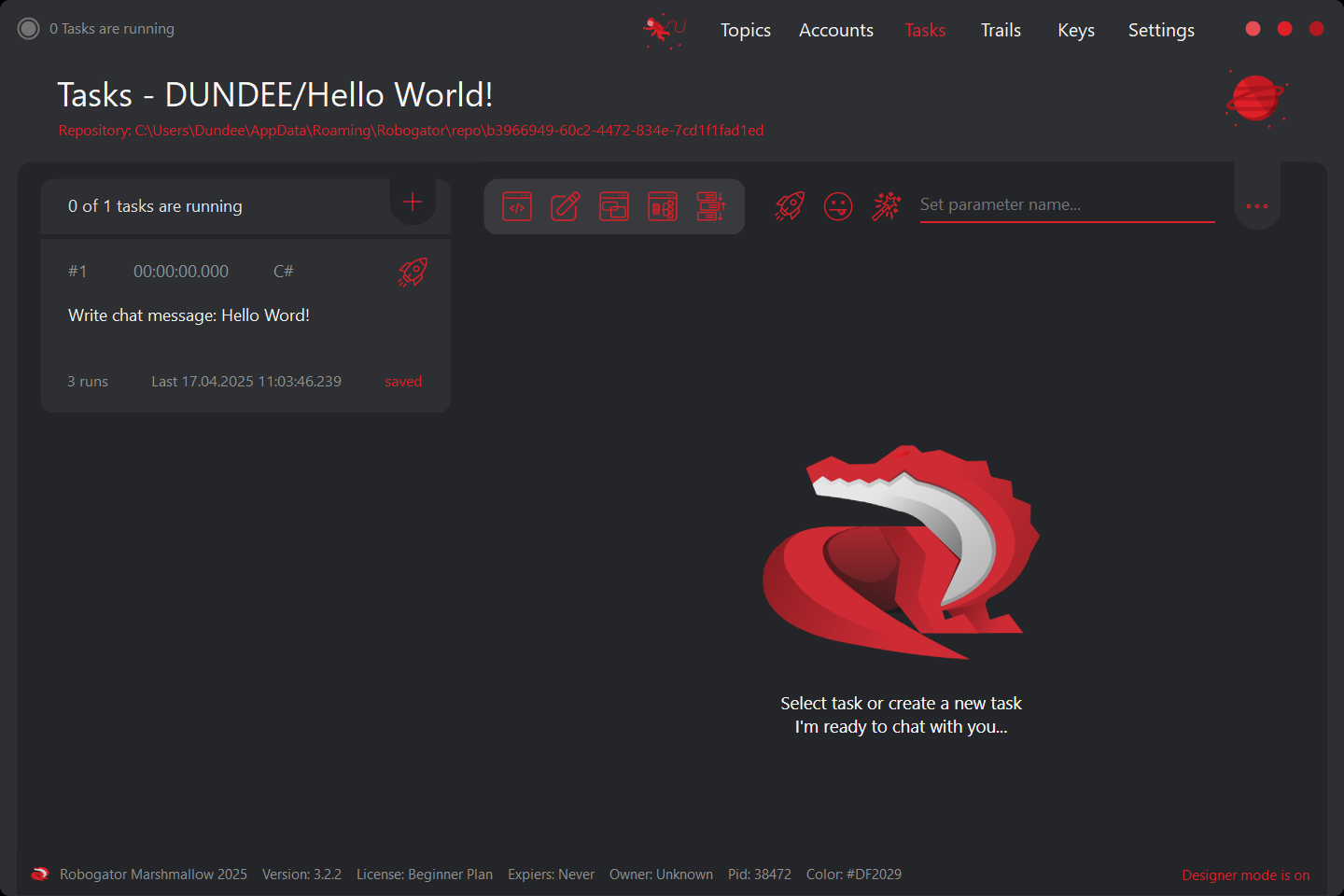
Task: Click the Robogator logo in status bar
Action: coord(40,875)
